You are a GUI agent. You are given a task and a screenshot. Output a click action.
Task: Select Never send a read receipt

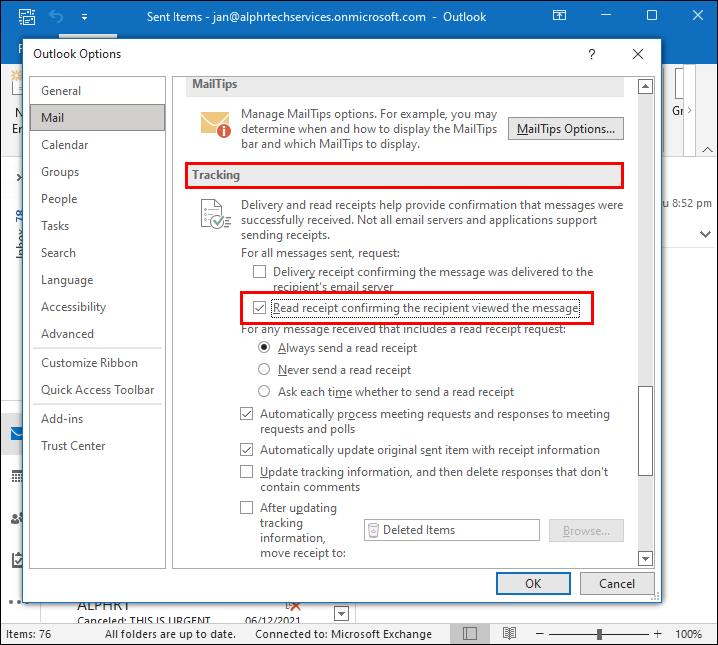tap(264, 369)
